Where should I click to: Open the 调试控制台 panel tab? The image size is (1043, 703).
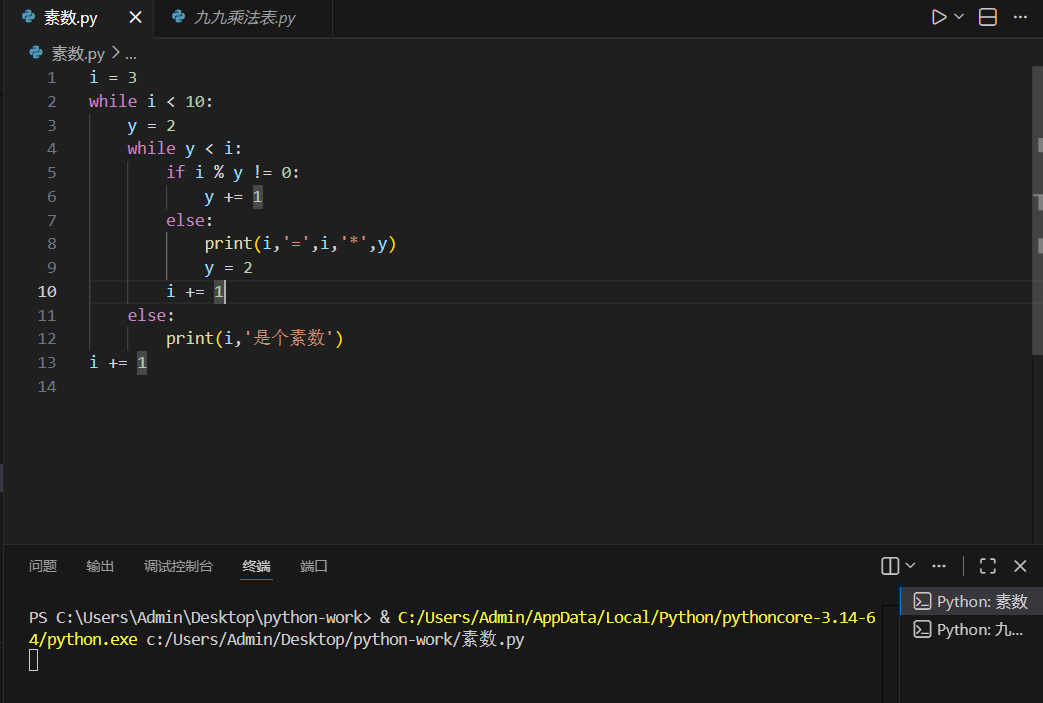[x=178, y=566]
